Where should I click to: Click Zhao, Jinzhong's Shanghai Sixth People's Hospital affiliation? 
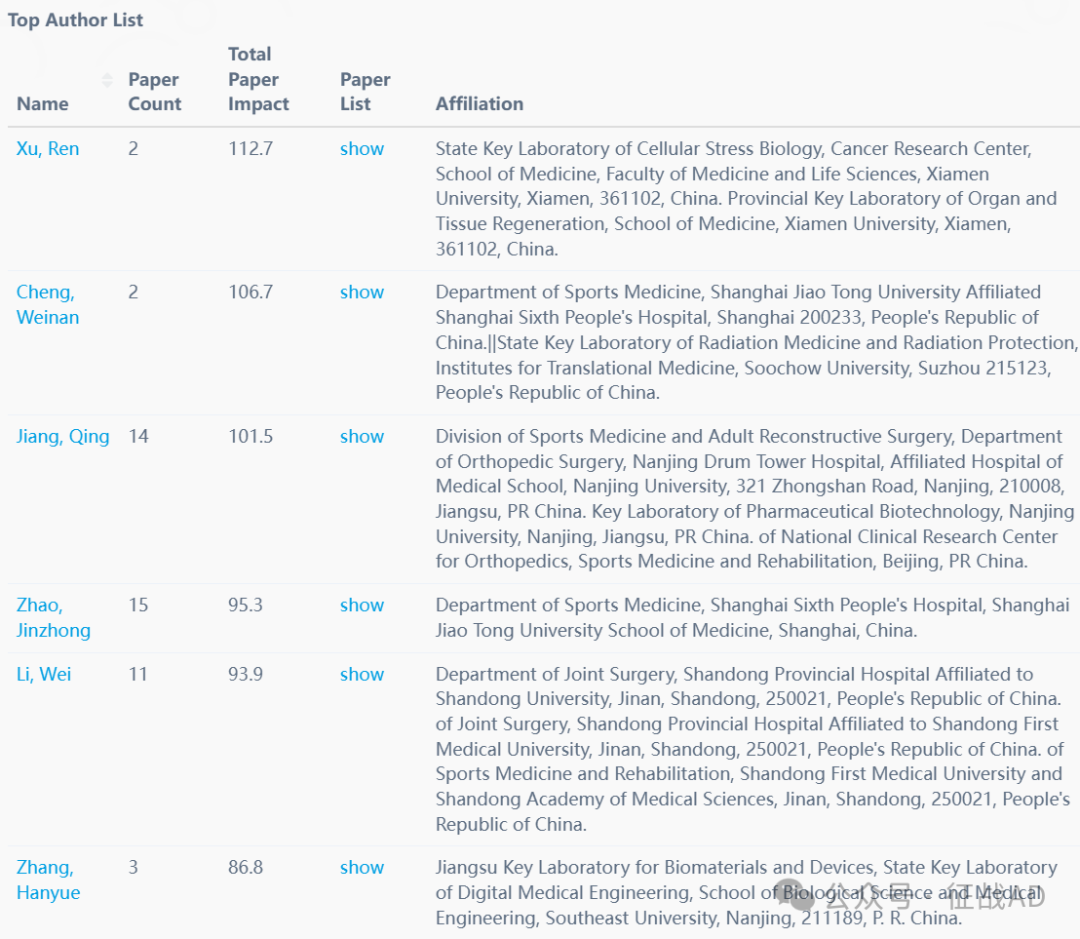(752, 618)
